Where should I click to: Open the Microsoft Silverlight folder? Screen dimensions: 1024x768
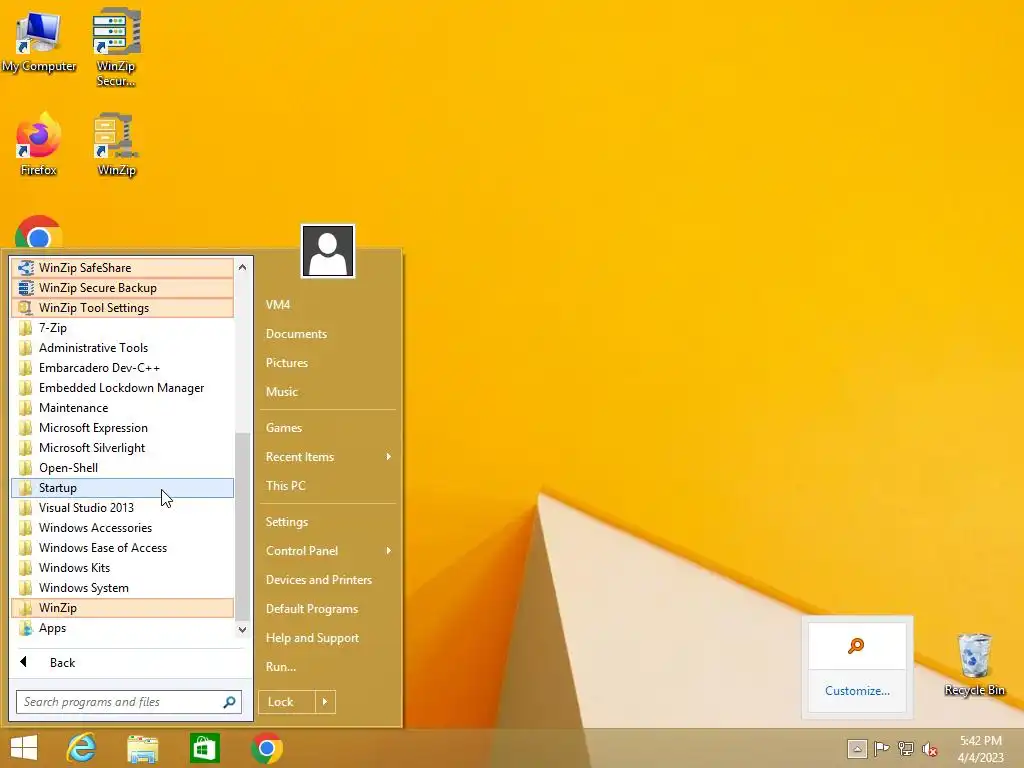[x=122, y=448]
